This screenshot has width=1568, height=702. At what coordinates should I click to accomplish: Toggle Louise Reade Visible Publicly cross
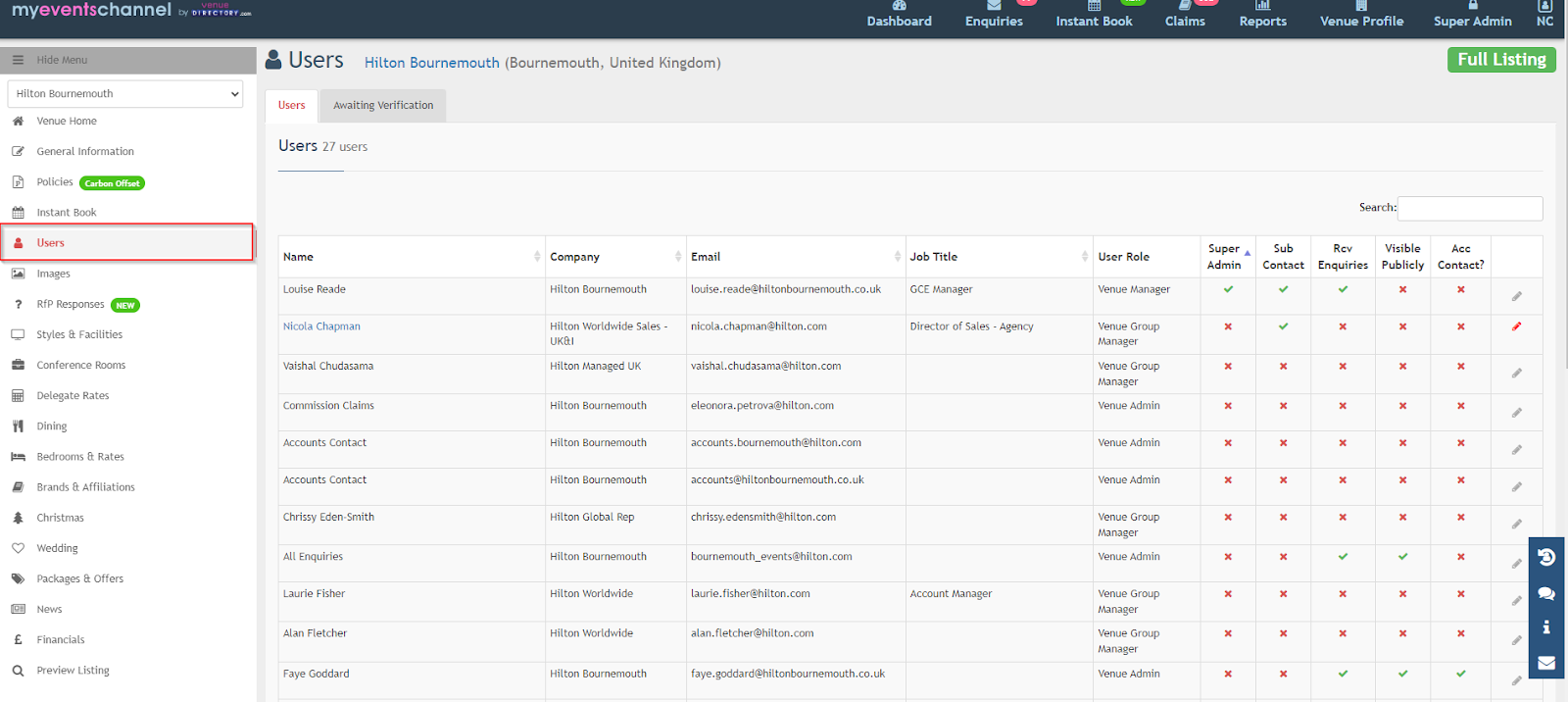tap(1402, 289)
